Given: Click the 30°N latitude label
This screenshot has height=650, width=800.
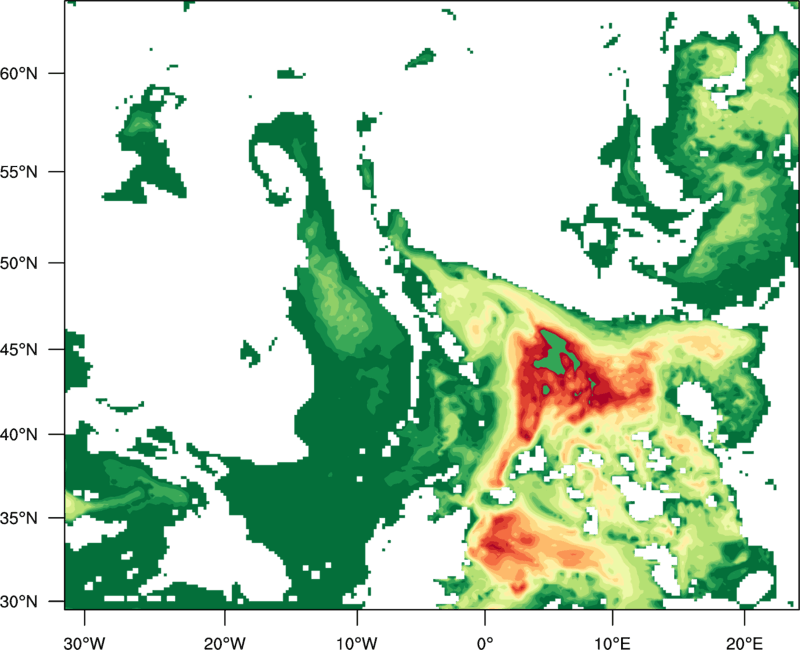Looking at the screenshot, I should (x=19, y=602).
